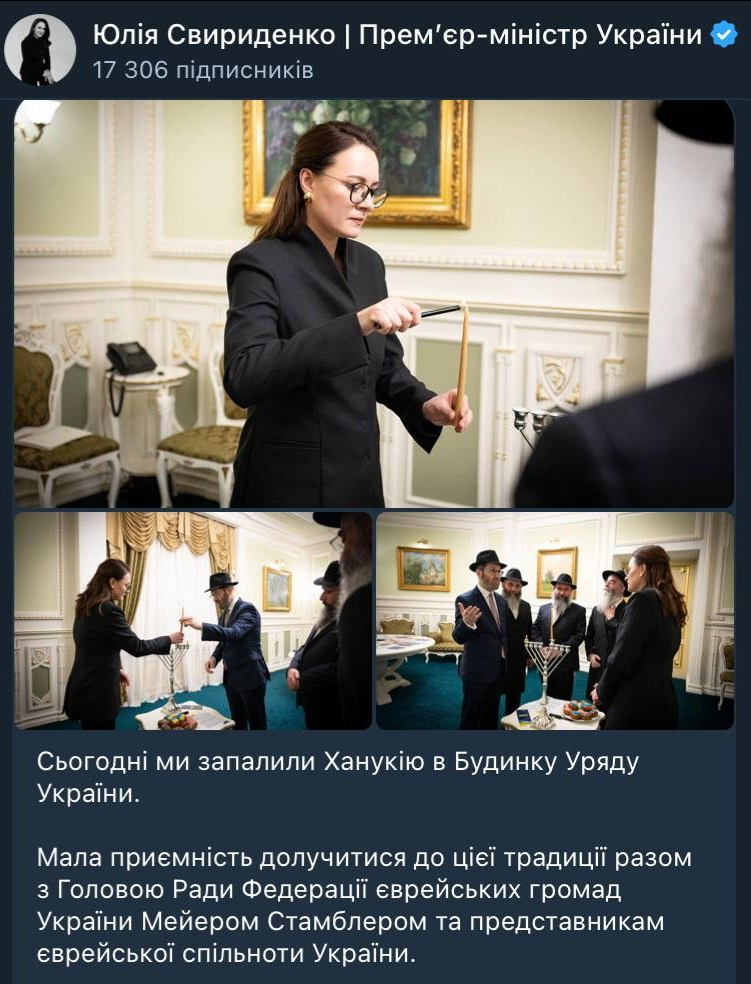
Task: Click the plate of donuts in group photo
Action: coord(580,710)
